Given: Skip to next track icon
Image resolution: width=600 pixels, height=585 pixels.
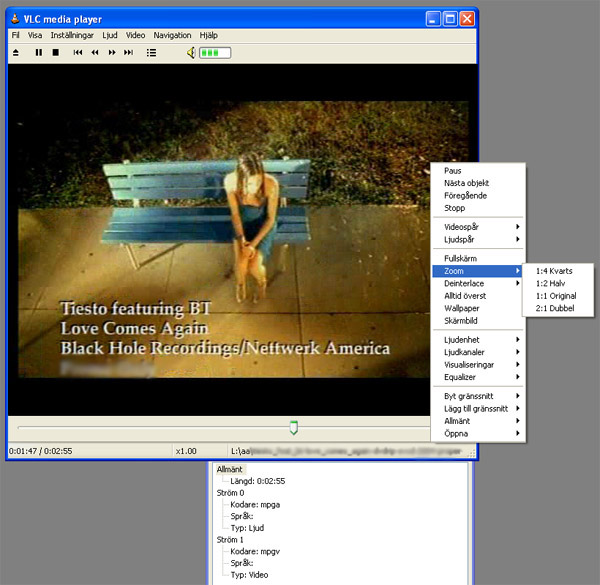Looking at the screenshot, I should tap(129, 52).
